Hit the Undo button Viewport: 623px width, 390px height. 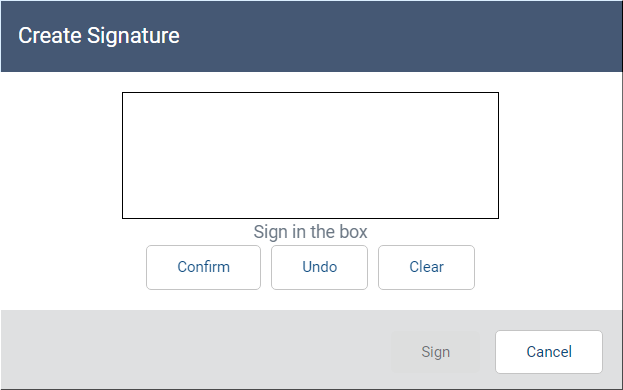tap(319, 267)
